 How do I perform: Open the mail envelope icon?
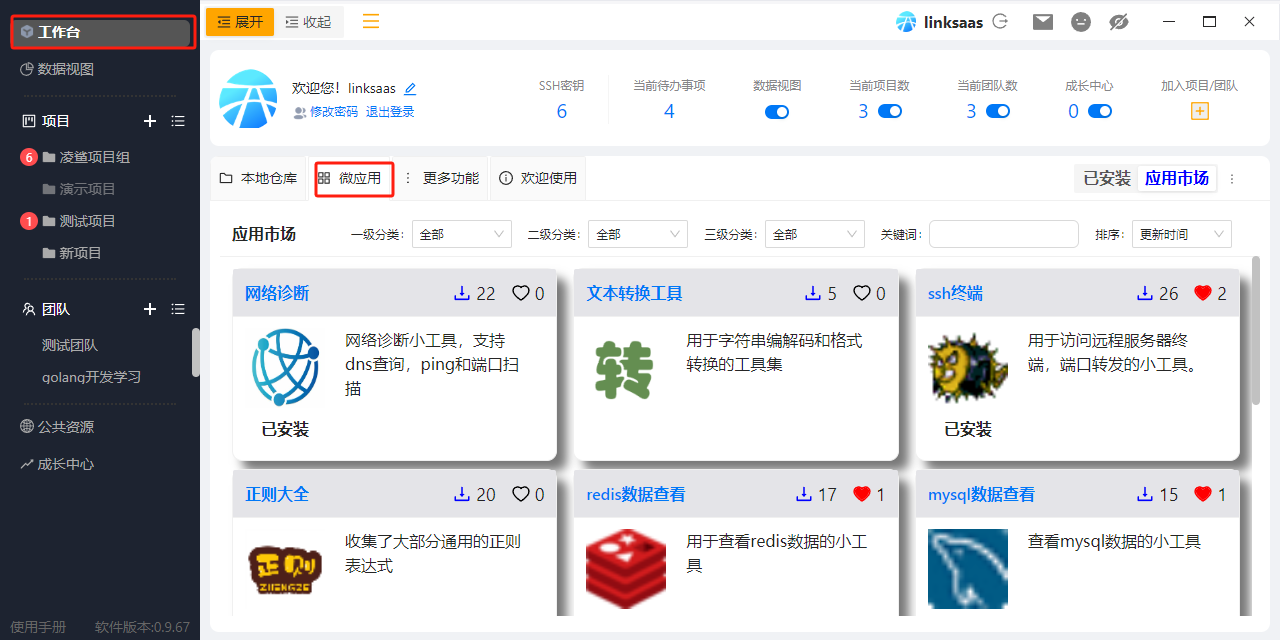point(1043,21)
